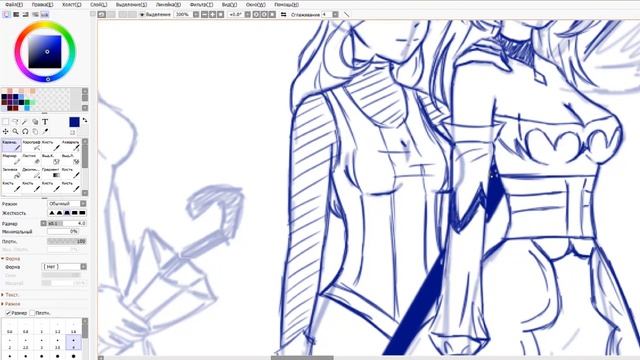
Task: Toggle the HSV sliders panel icon
Action: click(25, 14)
